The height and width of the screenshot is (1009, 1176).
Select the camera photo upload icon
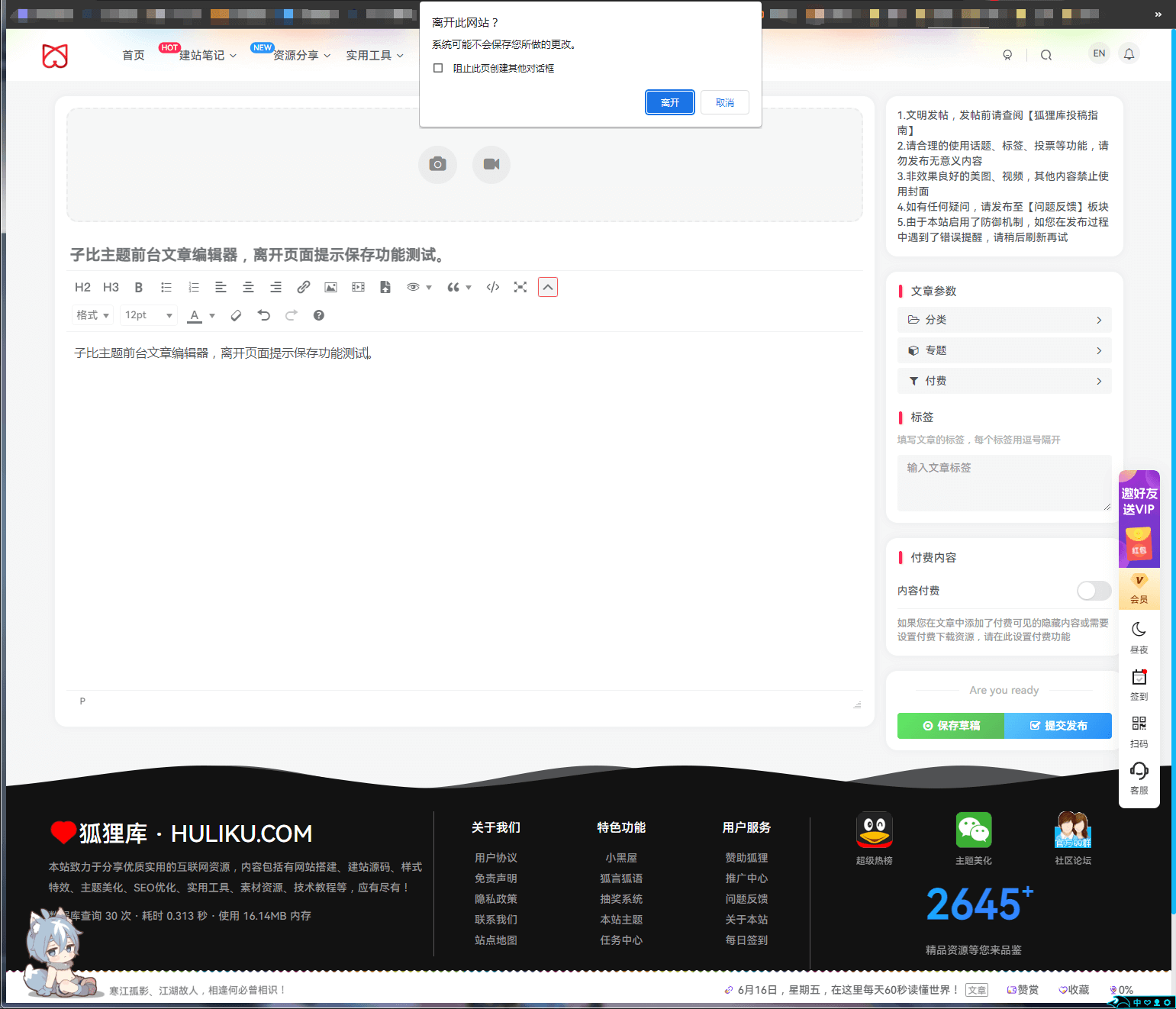[x=437, y=165]
